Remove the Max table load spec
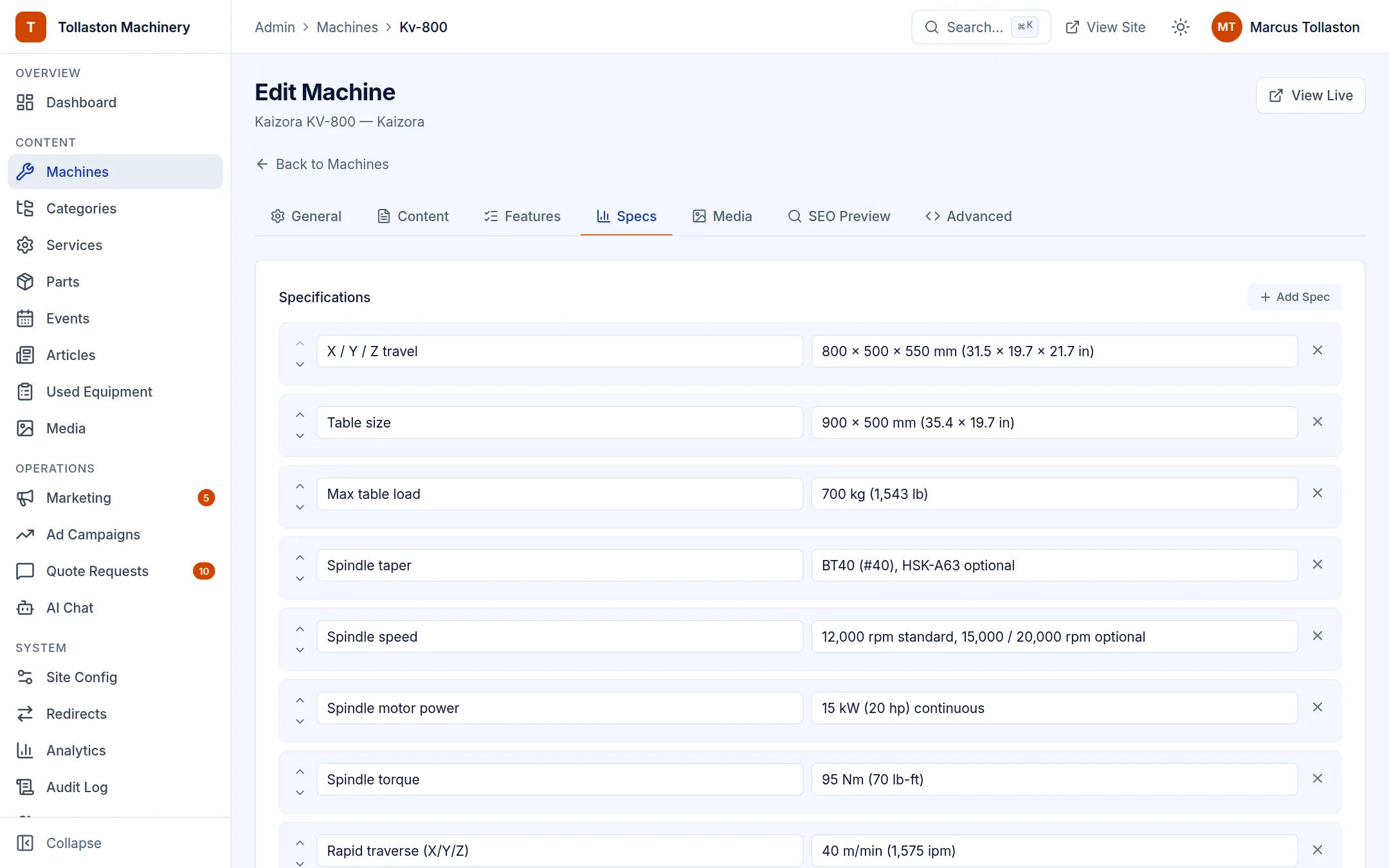The width and height of the screenshot is (1389, 868). pos(1318,493)
